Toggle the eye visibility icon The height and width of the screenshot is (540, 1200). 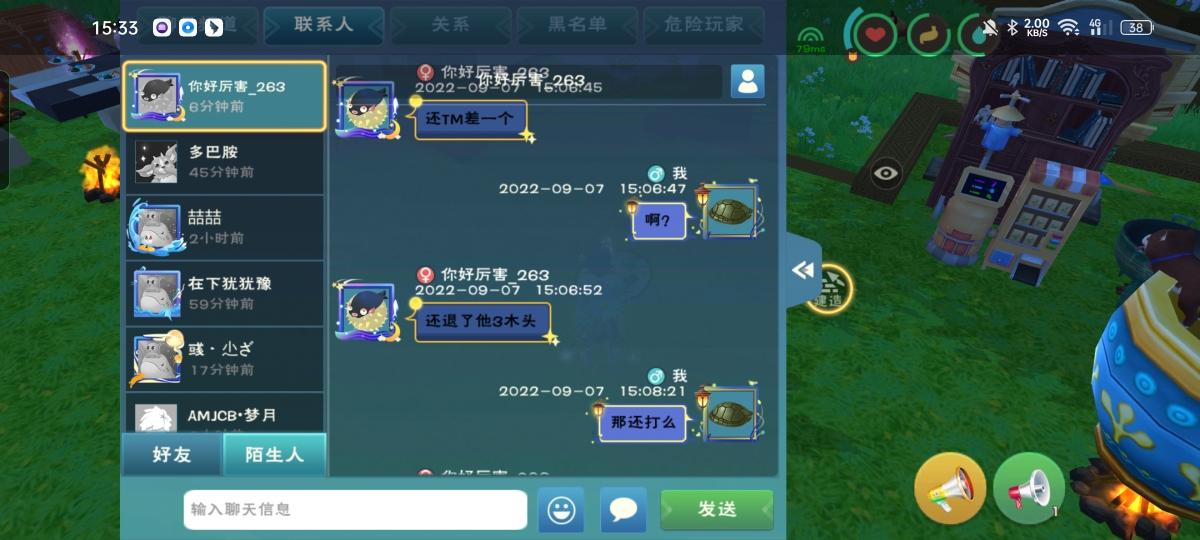point(886,173)
